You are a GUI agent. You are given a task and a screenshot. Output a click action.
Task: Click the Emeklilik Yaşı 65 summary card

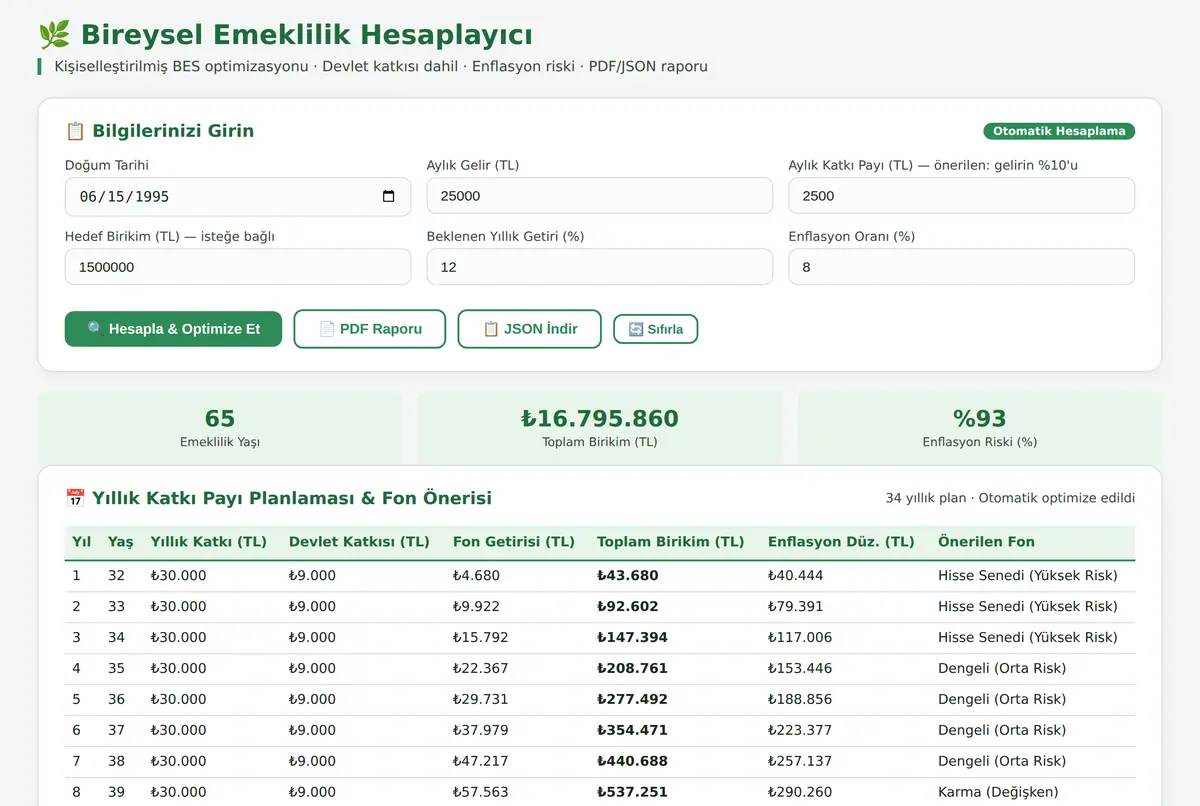[x=220, y=428]
